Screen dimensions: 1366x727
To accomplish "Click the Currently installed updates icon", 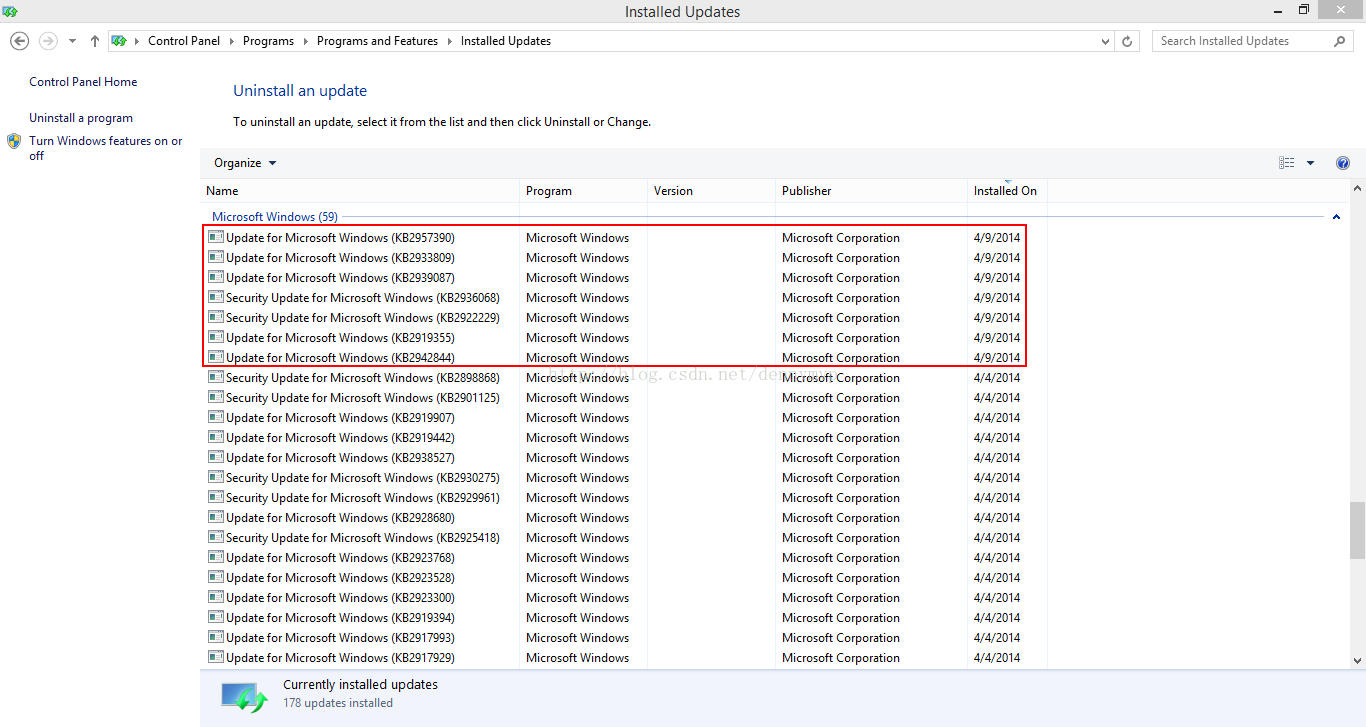I will coord(245,697).
